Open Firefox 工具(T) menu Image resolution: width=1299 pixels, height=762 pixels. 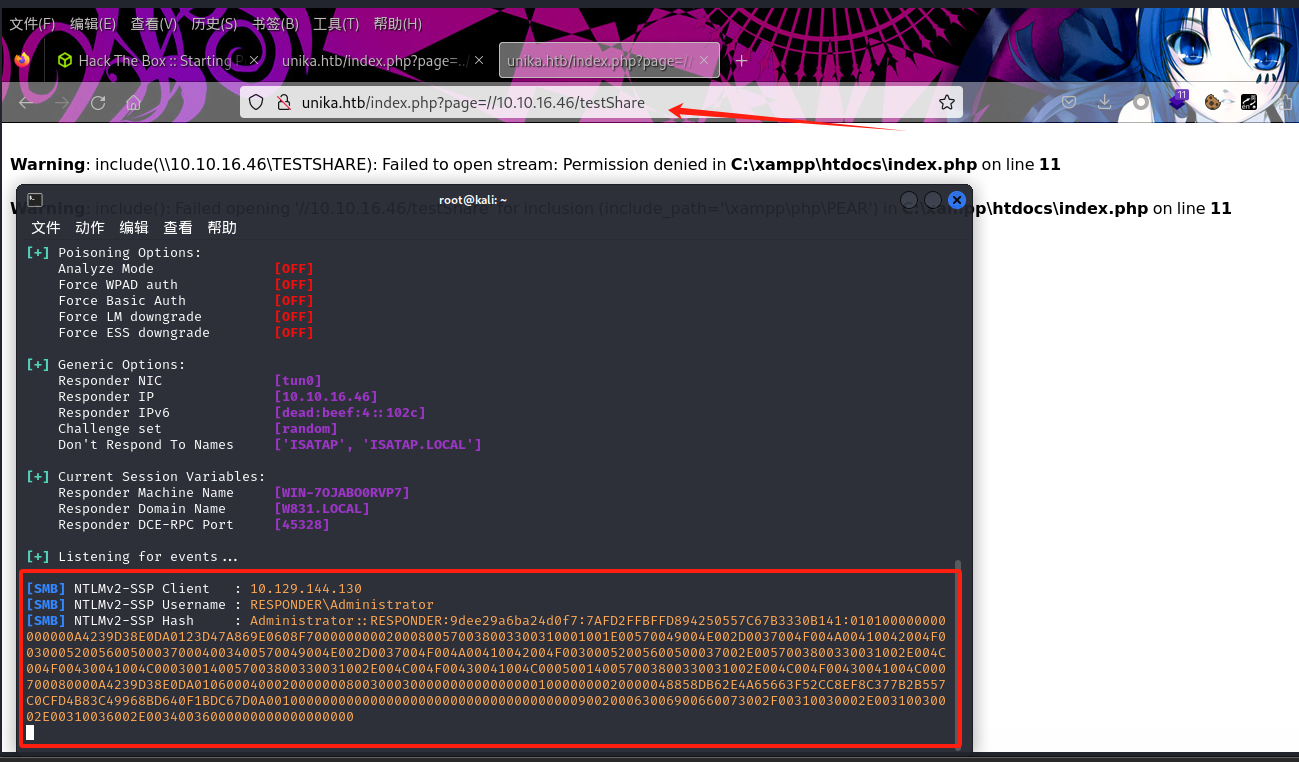[x=336, y=23]
